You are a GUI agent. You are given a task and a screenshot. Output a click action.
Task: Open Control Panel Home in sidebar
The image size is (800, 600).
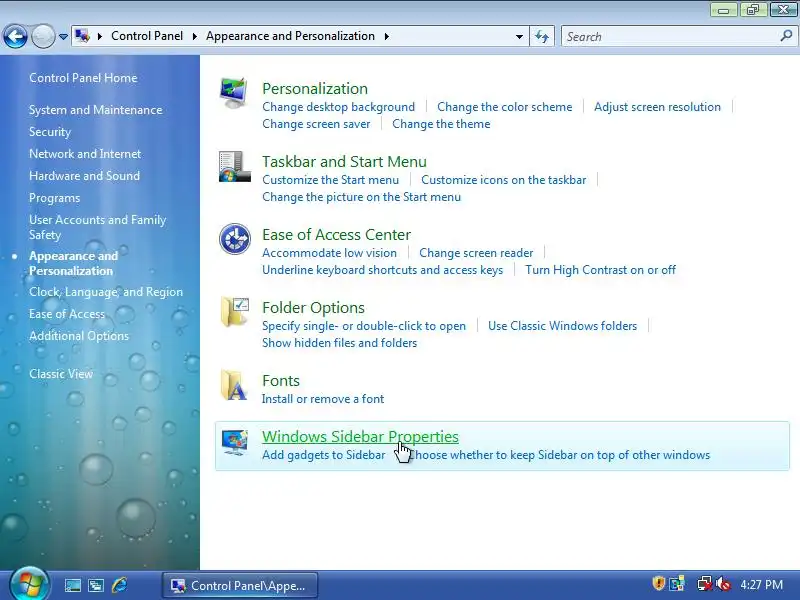tap(83, 78)
